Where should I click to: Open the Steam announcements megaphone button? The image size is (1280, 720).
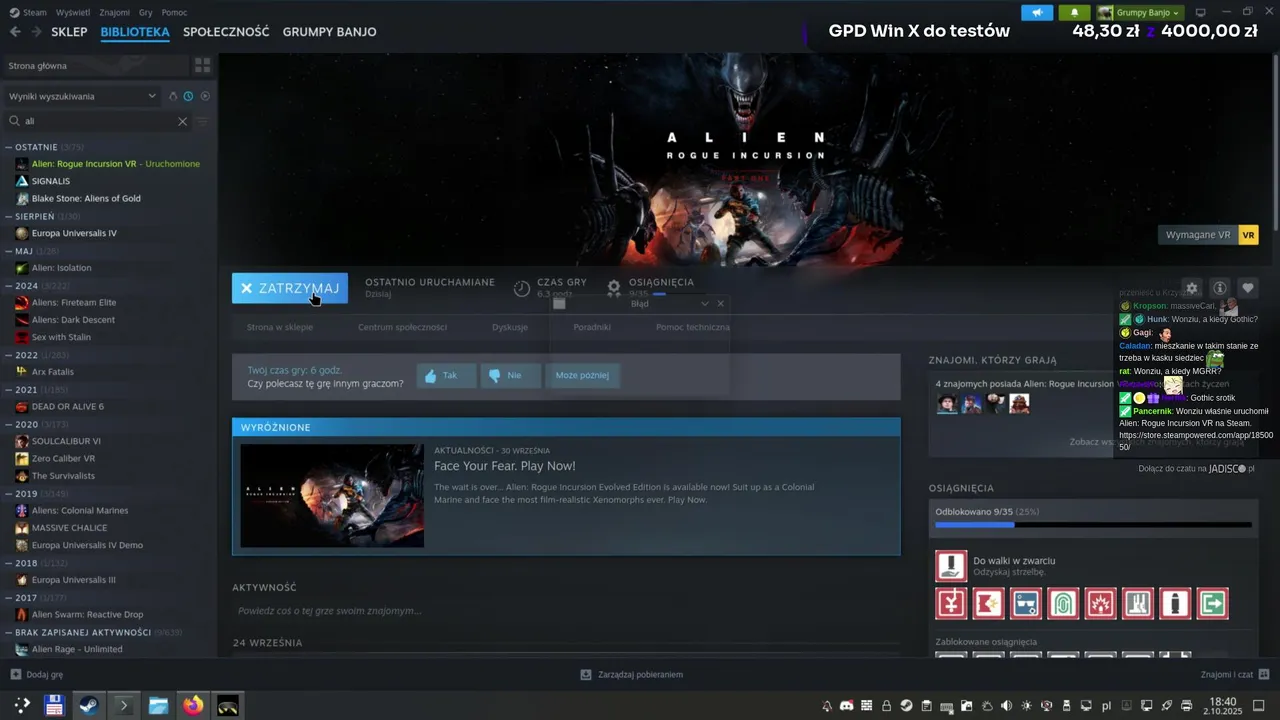(1037, 12)
